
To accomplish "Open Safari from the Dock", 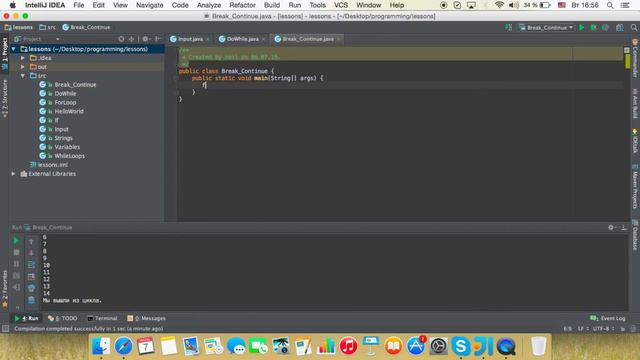I will click(123, 347).
